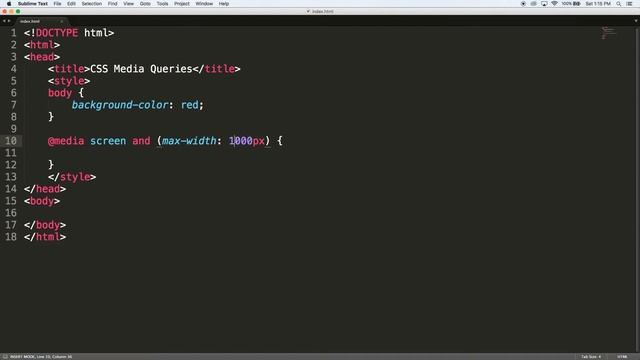
Task: Open the Goto menu
Action: point(145,4)
